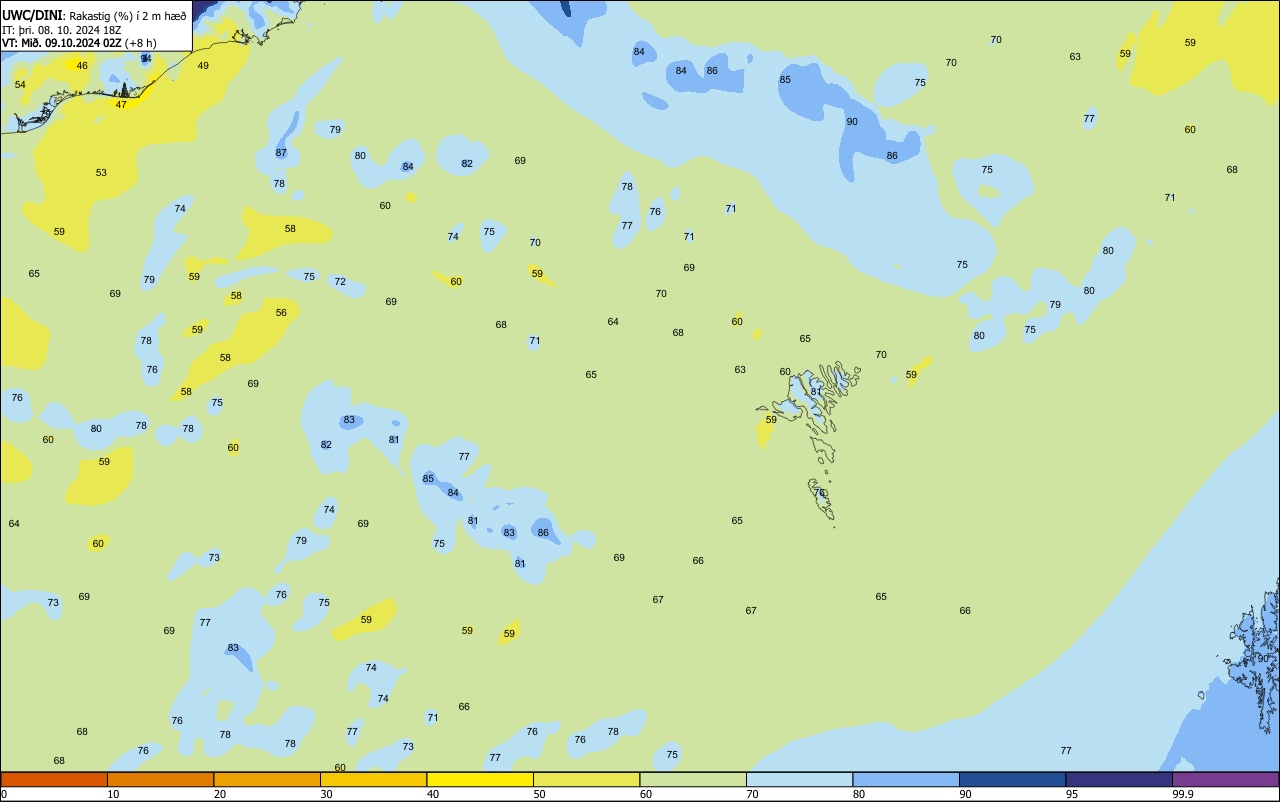This screenshot has height=802, width=1280.
Task: Select the humidity value '49' on the map
Action: (203, 66)
